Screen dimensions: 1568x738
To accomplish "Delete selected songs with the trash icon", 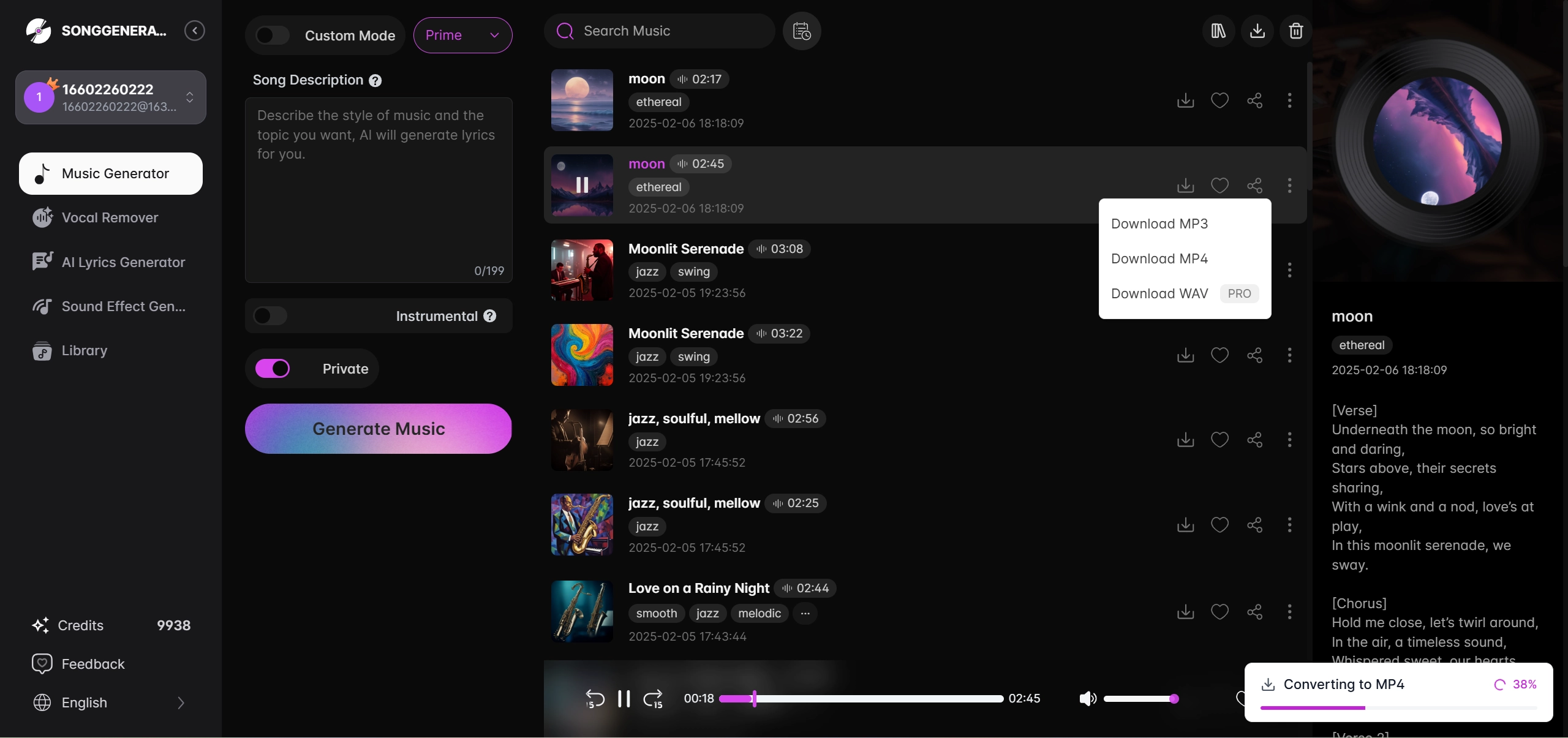I will pos(1295,31).
